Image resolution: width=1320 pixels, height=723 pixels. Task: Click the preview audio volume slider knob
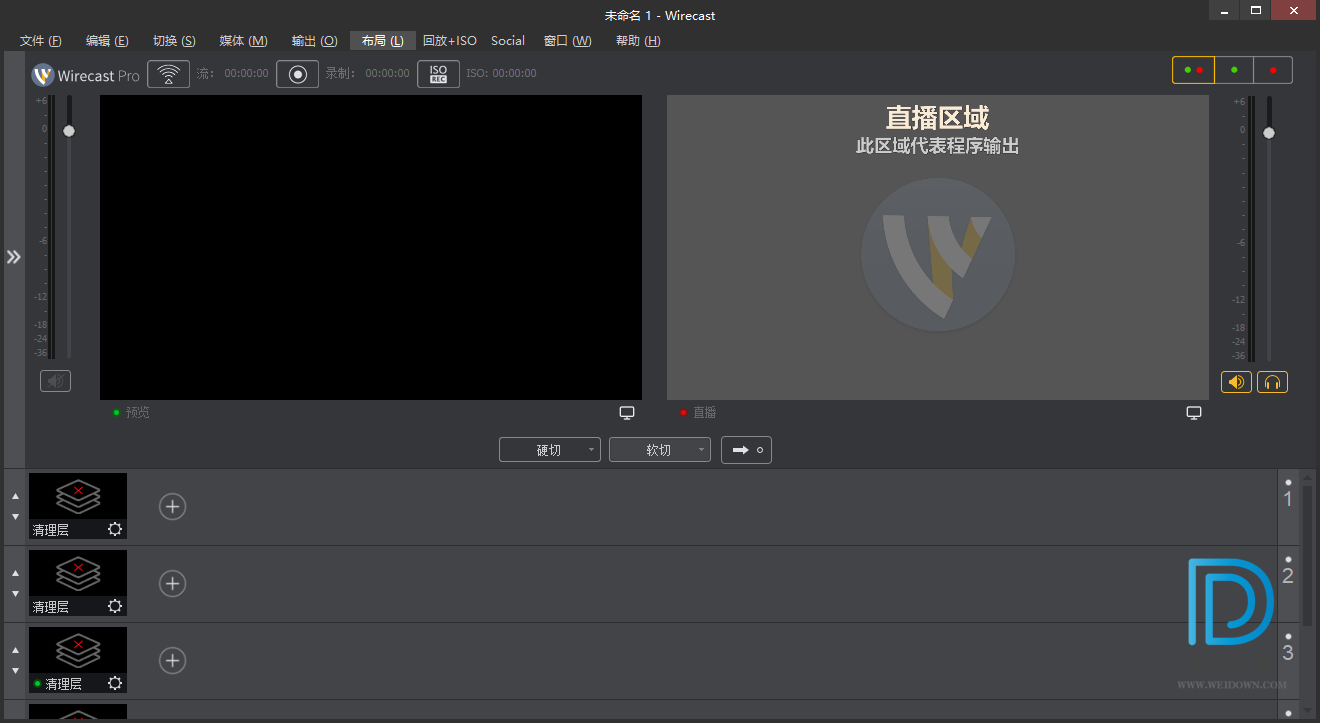[x=69, y=131]
